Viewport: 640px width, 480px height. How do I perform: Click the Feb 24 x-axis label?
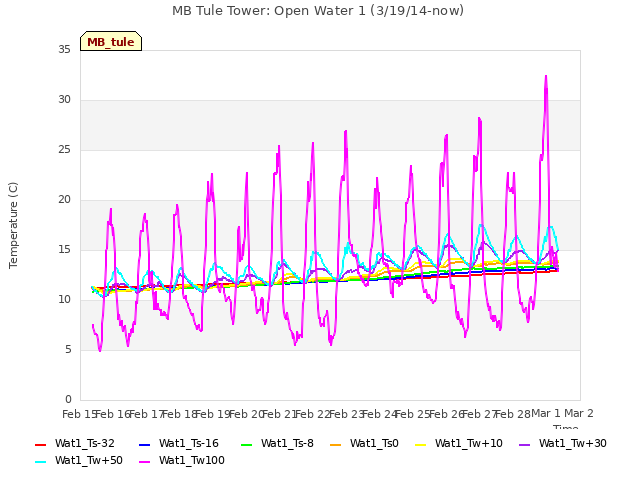(x=379, y=414)
